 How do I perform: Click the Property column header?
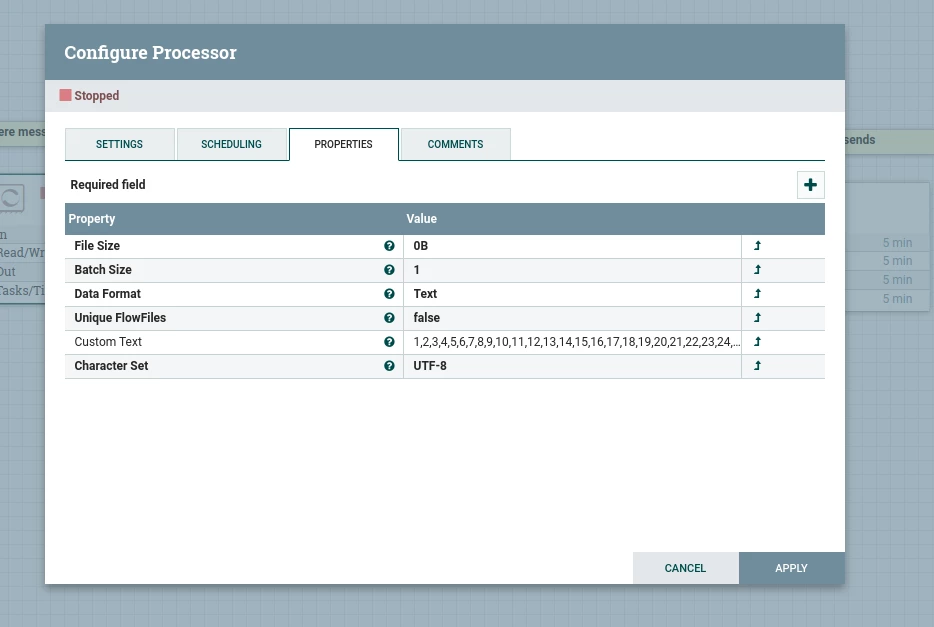pos(92,219)
